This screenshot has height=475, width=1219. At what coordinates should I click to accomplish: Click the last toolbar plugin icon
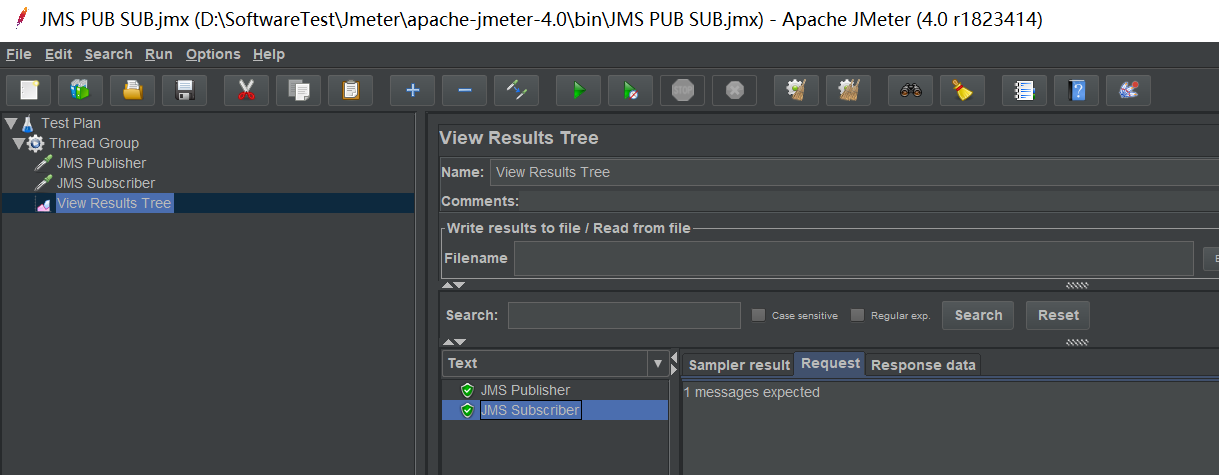tap(1128, 90)
